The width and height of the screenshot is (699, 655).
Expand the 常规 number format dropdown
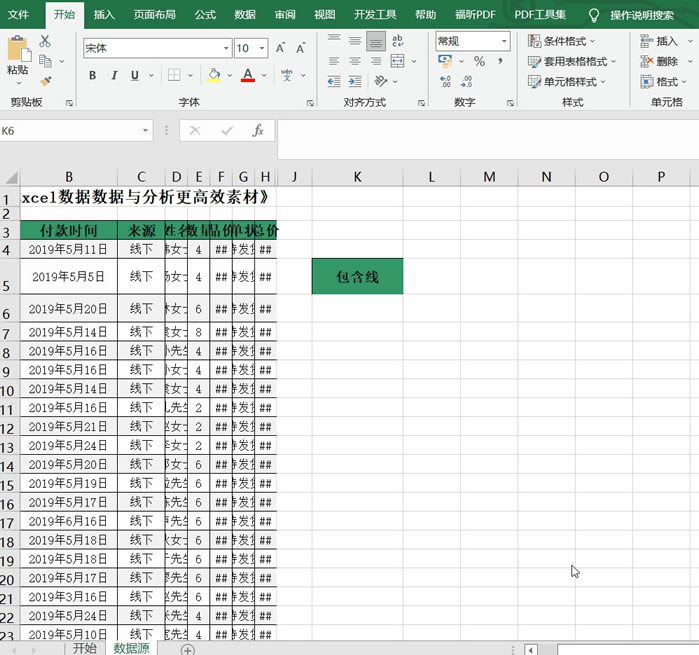(503, 41)
